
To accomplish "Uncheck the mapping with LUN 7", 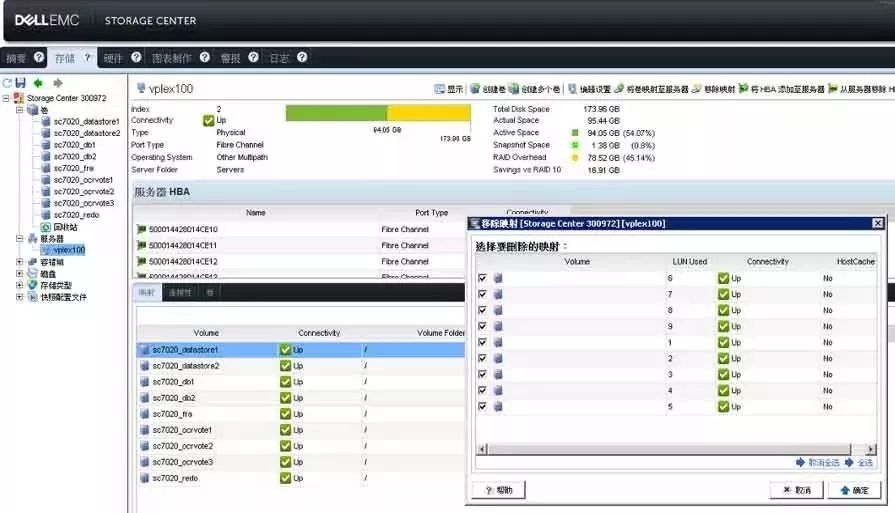I will pos(483,294).
